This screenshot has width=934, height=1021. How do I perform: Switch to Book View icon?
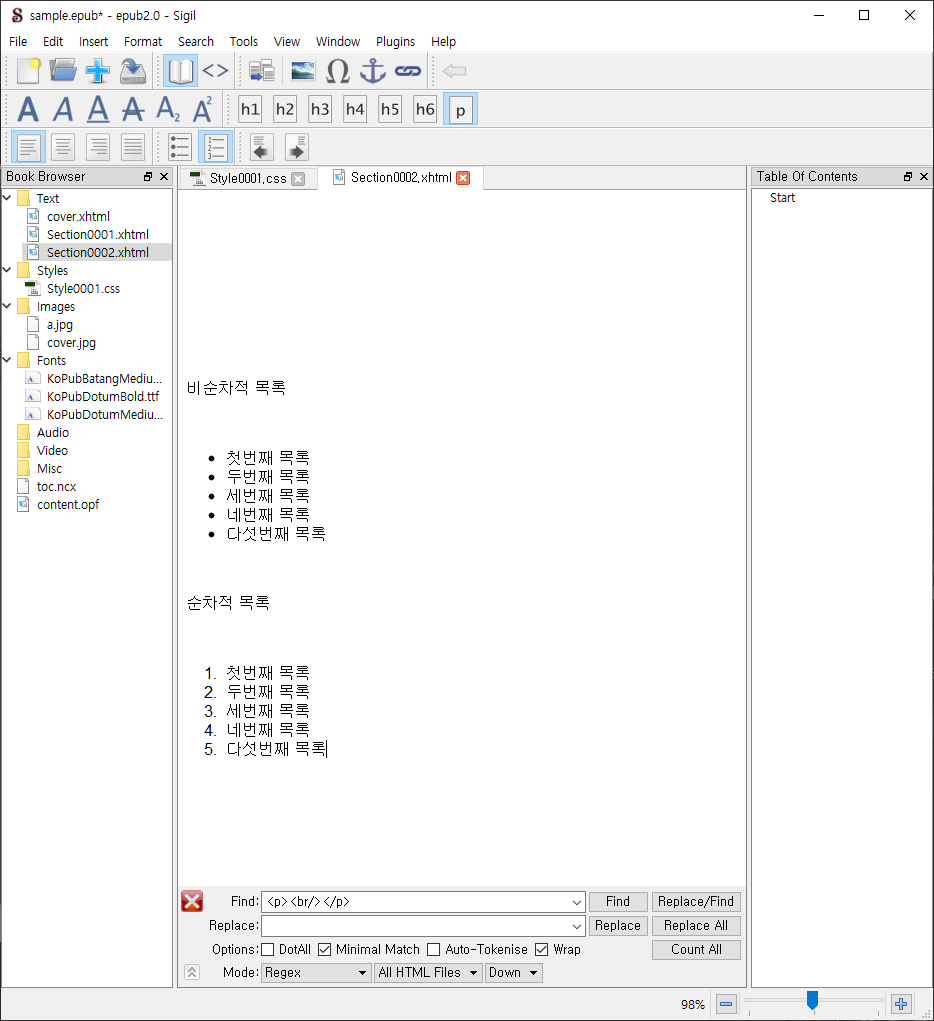pyautogui.click(x=180, y=71)
